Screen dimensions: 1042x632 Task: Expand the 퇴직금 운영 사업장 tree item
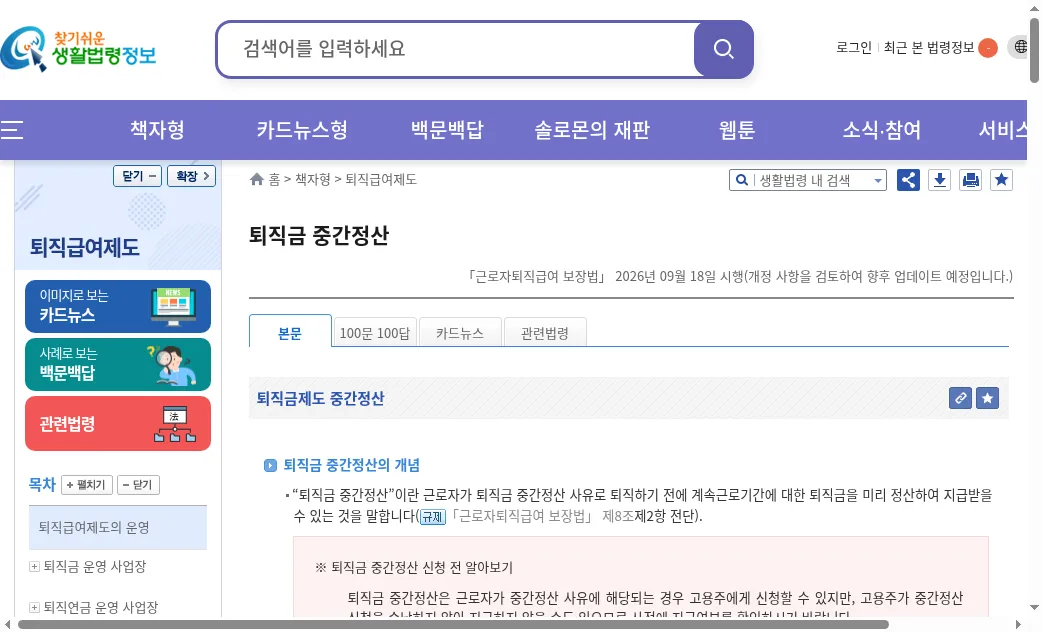[x=34, y=567]
